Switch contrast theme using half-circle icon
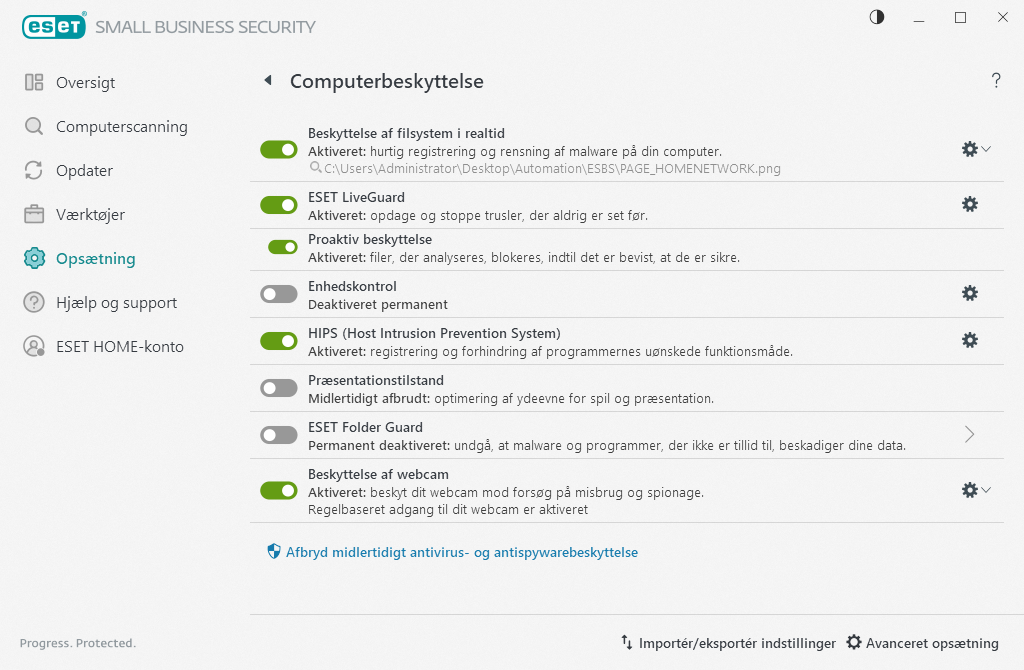The image size is (1024, 670). (877, 17)
